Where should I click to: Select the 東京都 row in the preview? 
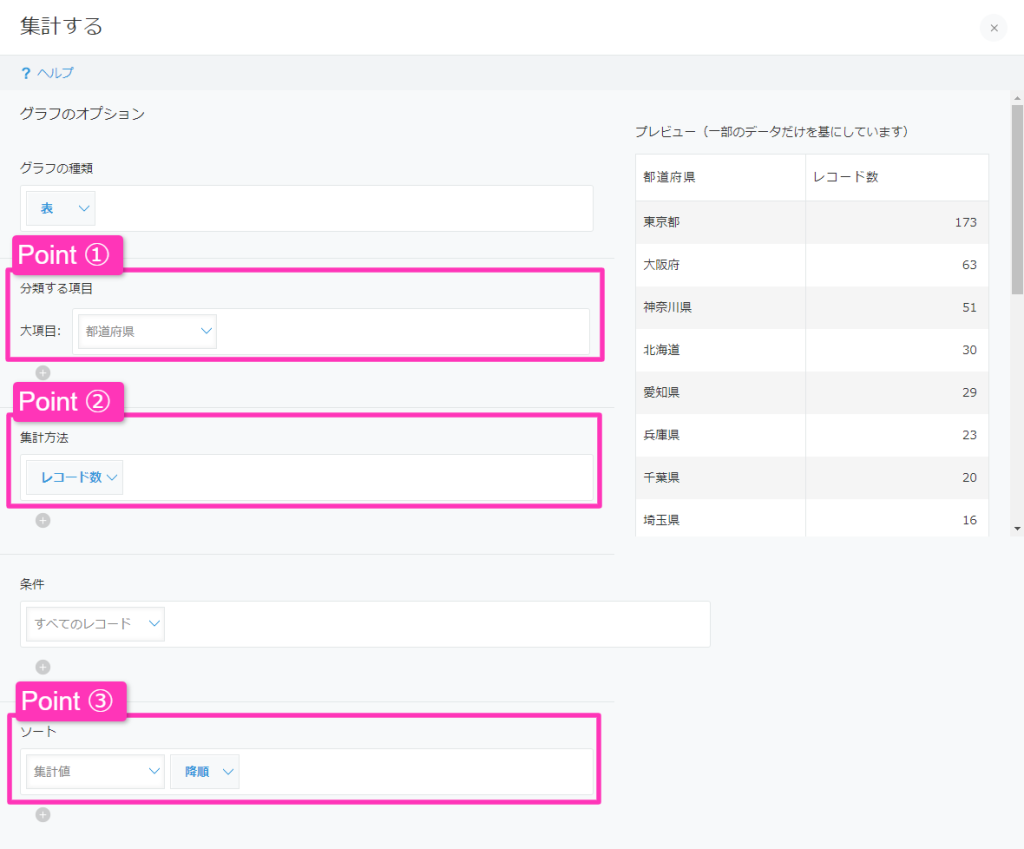(812, 222)
